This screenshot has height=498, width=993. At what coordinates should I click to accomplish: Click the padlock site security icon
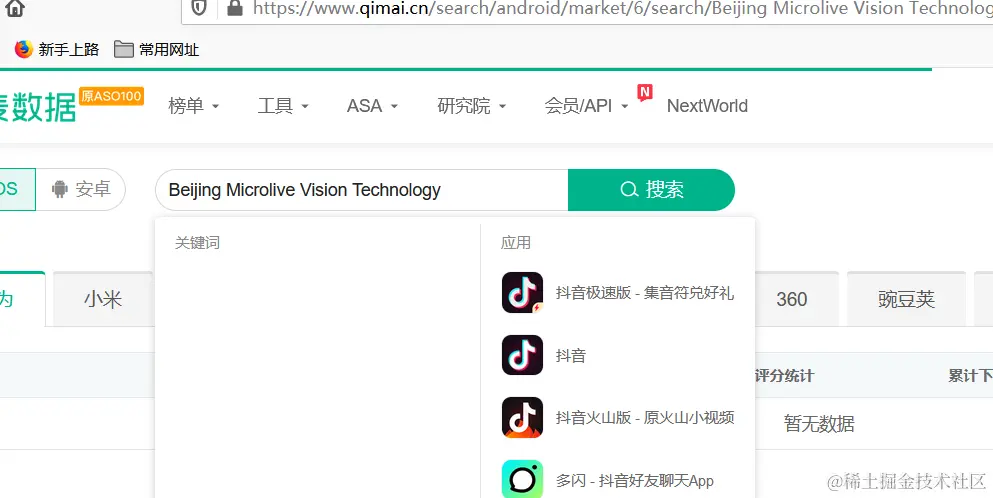[235, 8]
